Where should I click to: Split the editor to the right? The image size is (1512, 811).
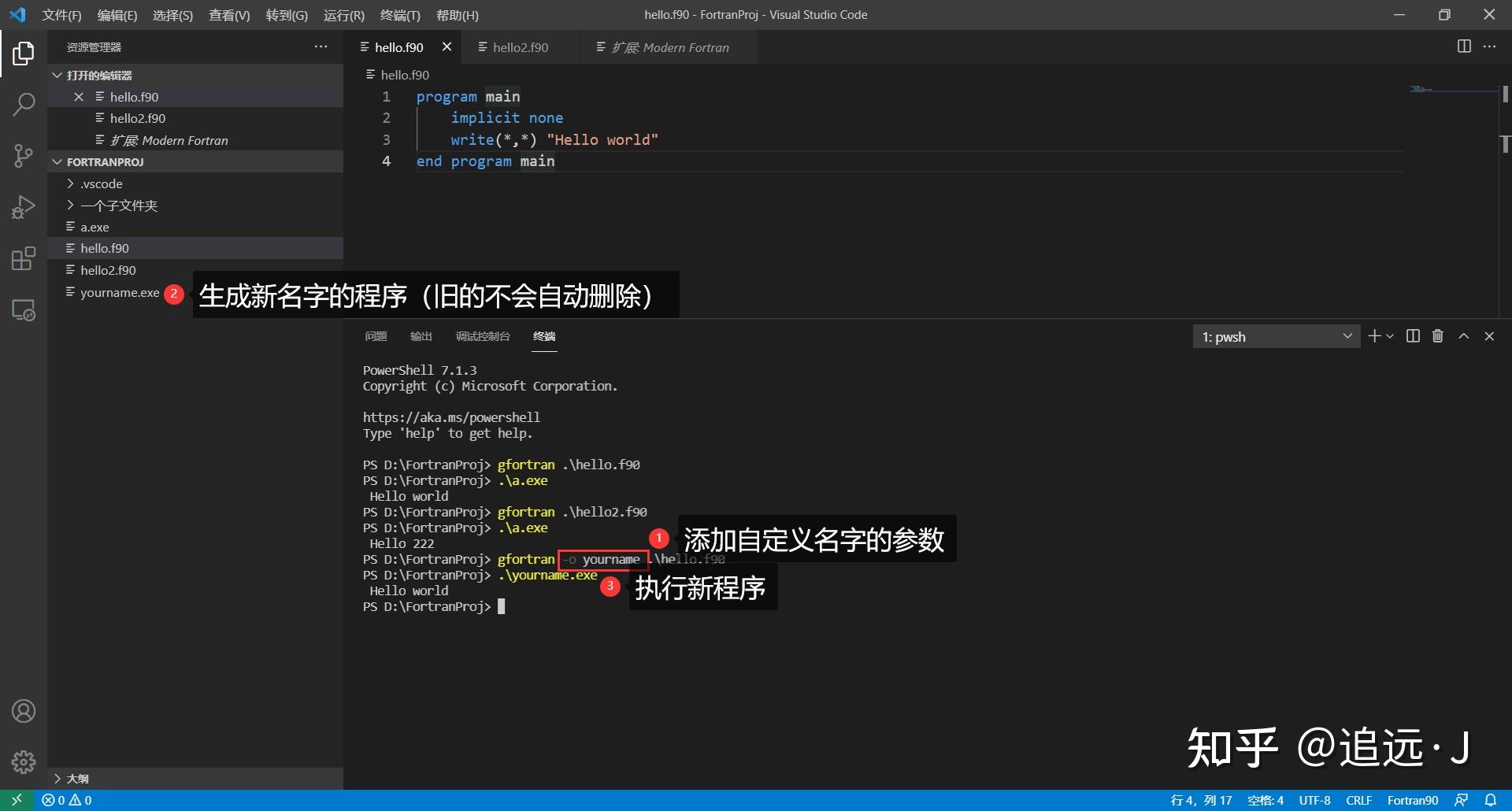(1464, 46)
